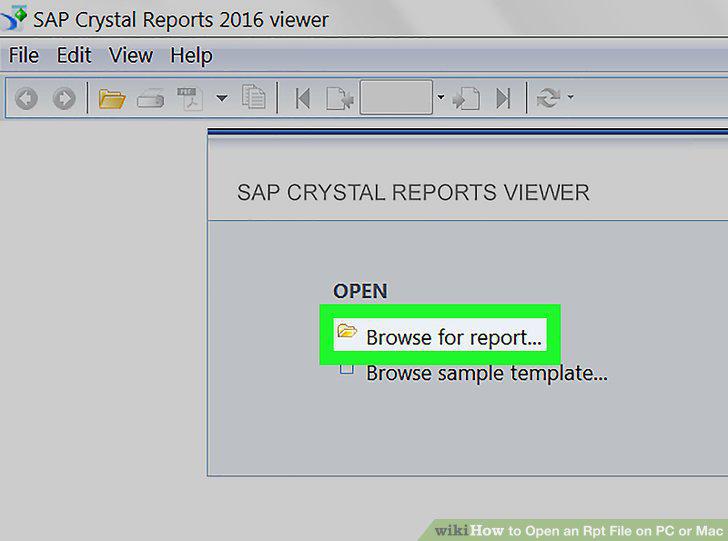Click the export to PDF icon
The image size is (728, 541).
click(190, 98)
